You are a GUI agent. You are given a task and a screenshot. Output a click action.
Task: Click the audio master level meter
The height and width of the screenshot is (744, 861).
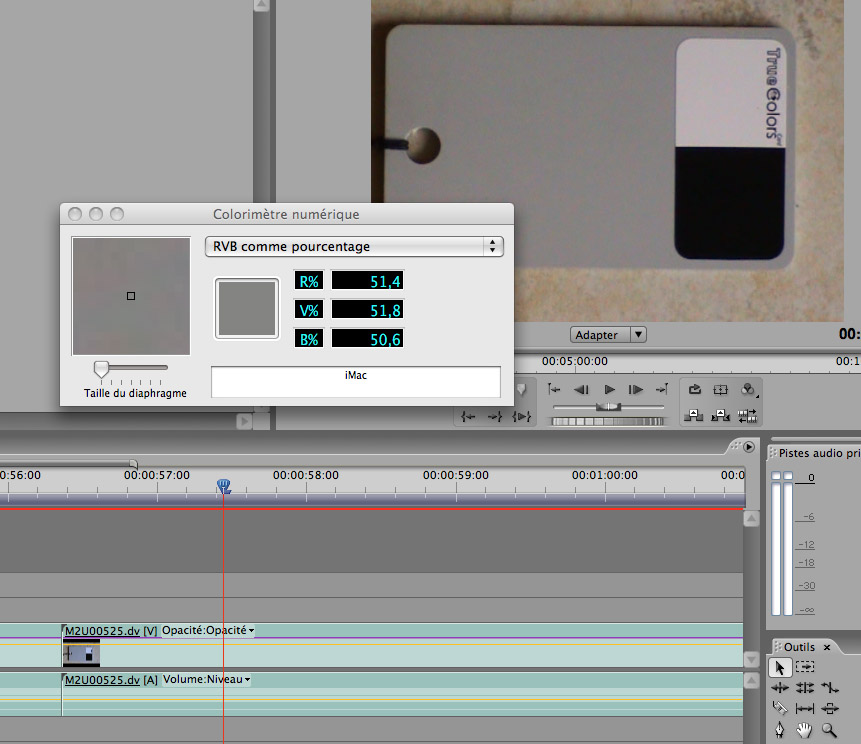782,542
